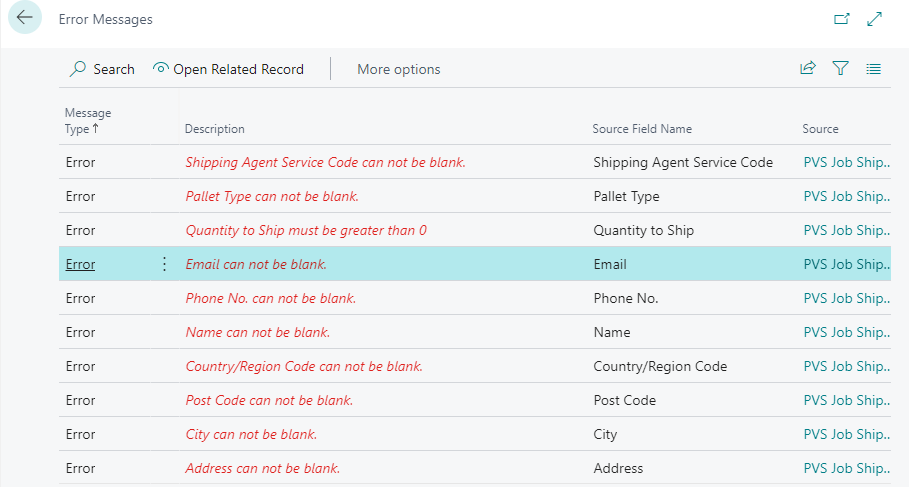The height and width of the screenshot is (487, 909).
Task: Click the Share icon in the toolbar
Action: click(808, 68)
